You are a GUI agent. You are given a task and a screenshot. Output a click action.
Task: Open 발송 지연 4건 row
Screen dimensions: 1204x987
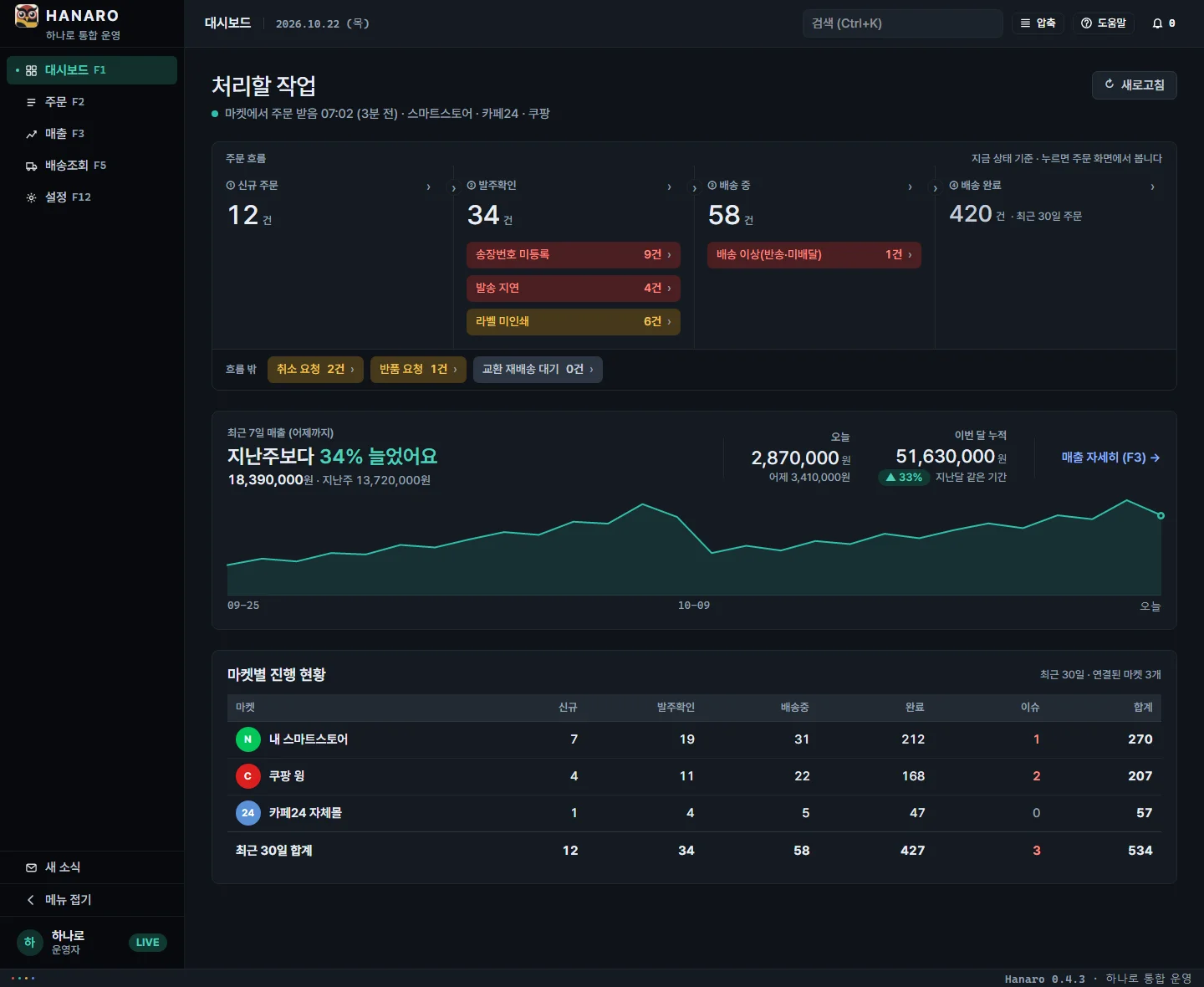click(x=574, y=289)
